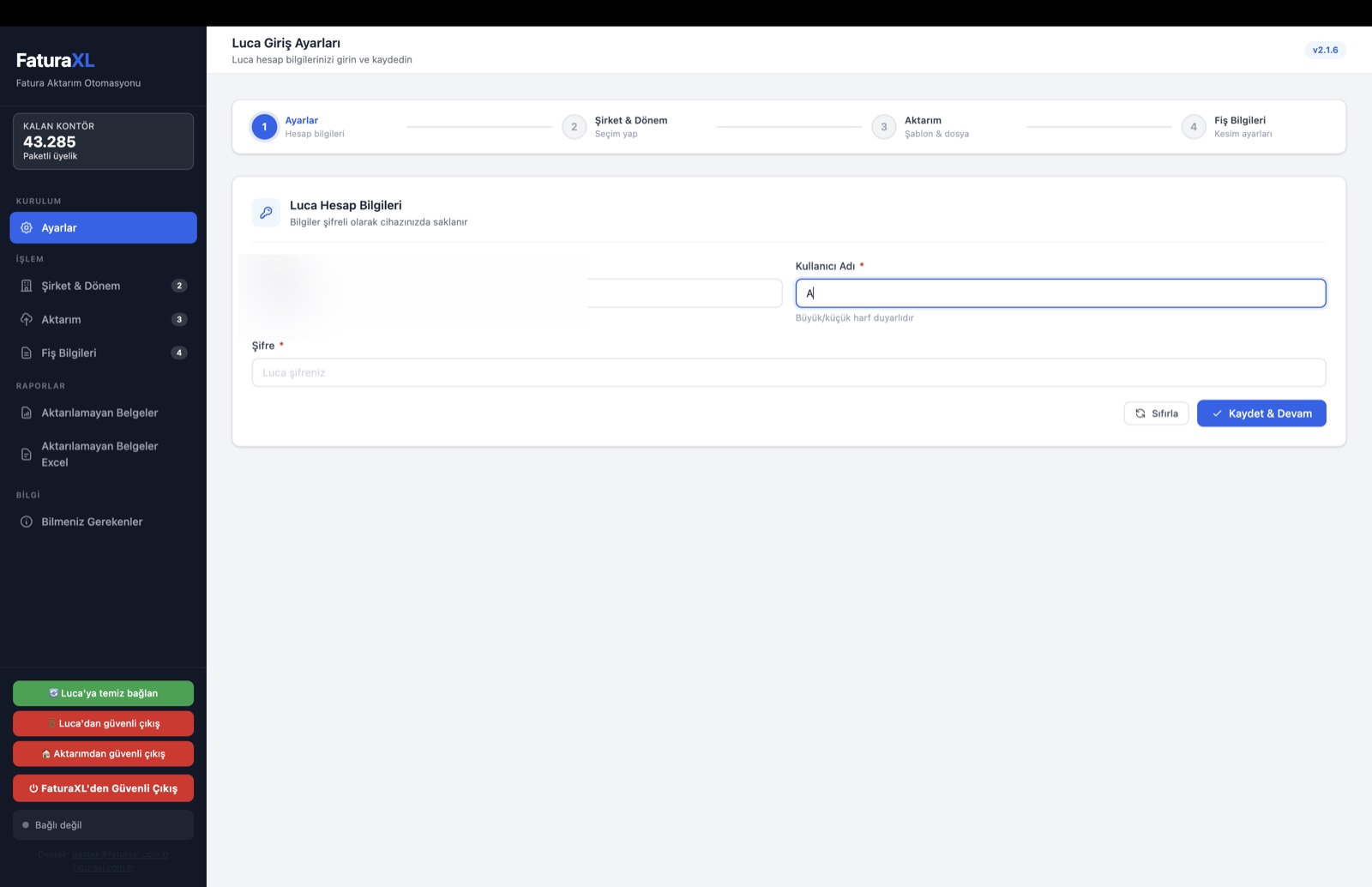Viewport: 1372px width, 887px height.
Task: Click the badge numbered 4 in the sidebar
Action: tap(179, 353)
